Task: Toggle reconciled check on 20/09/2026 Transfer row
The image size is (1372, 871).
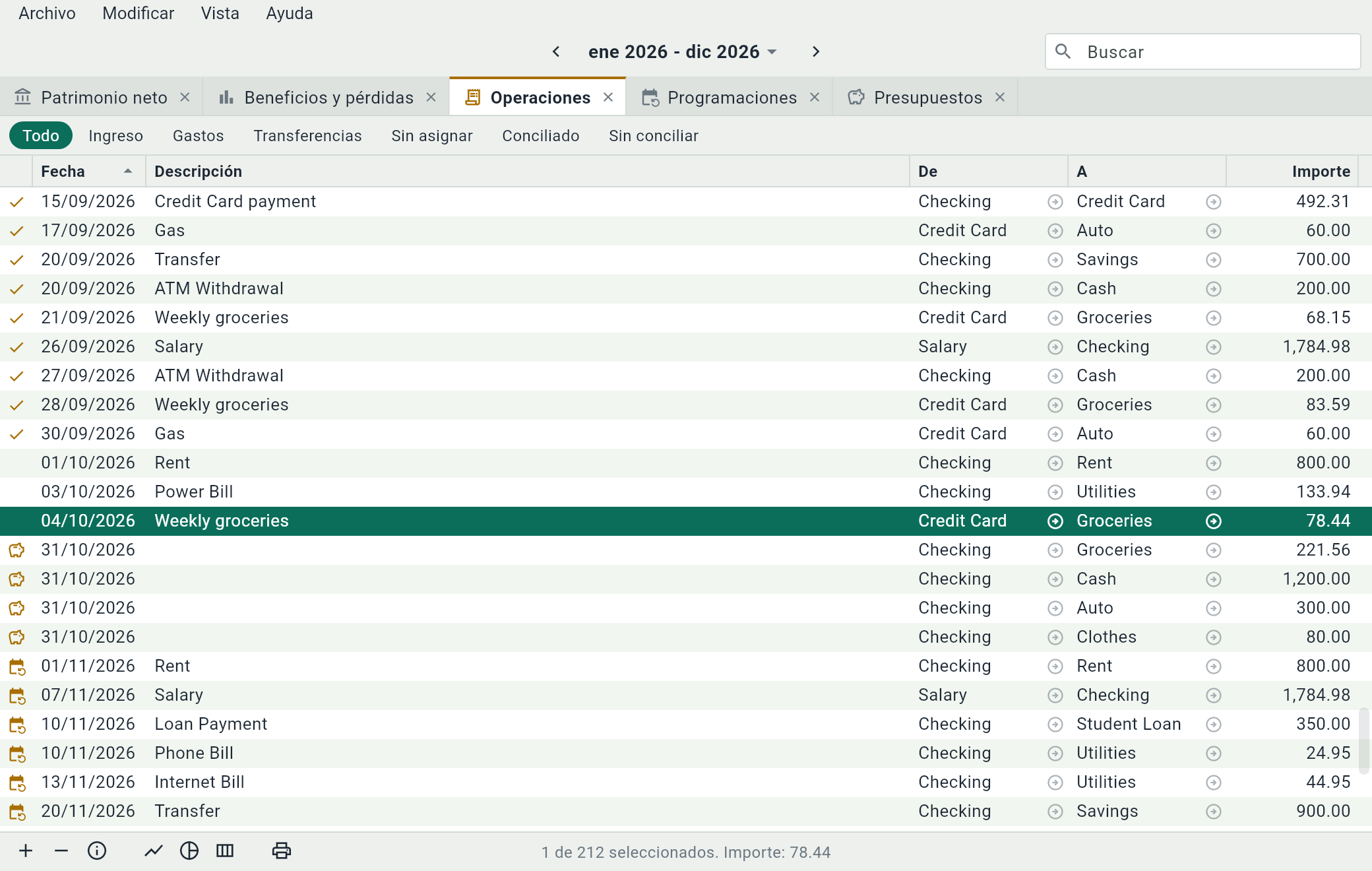Action: coord(16,260)
